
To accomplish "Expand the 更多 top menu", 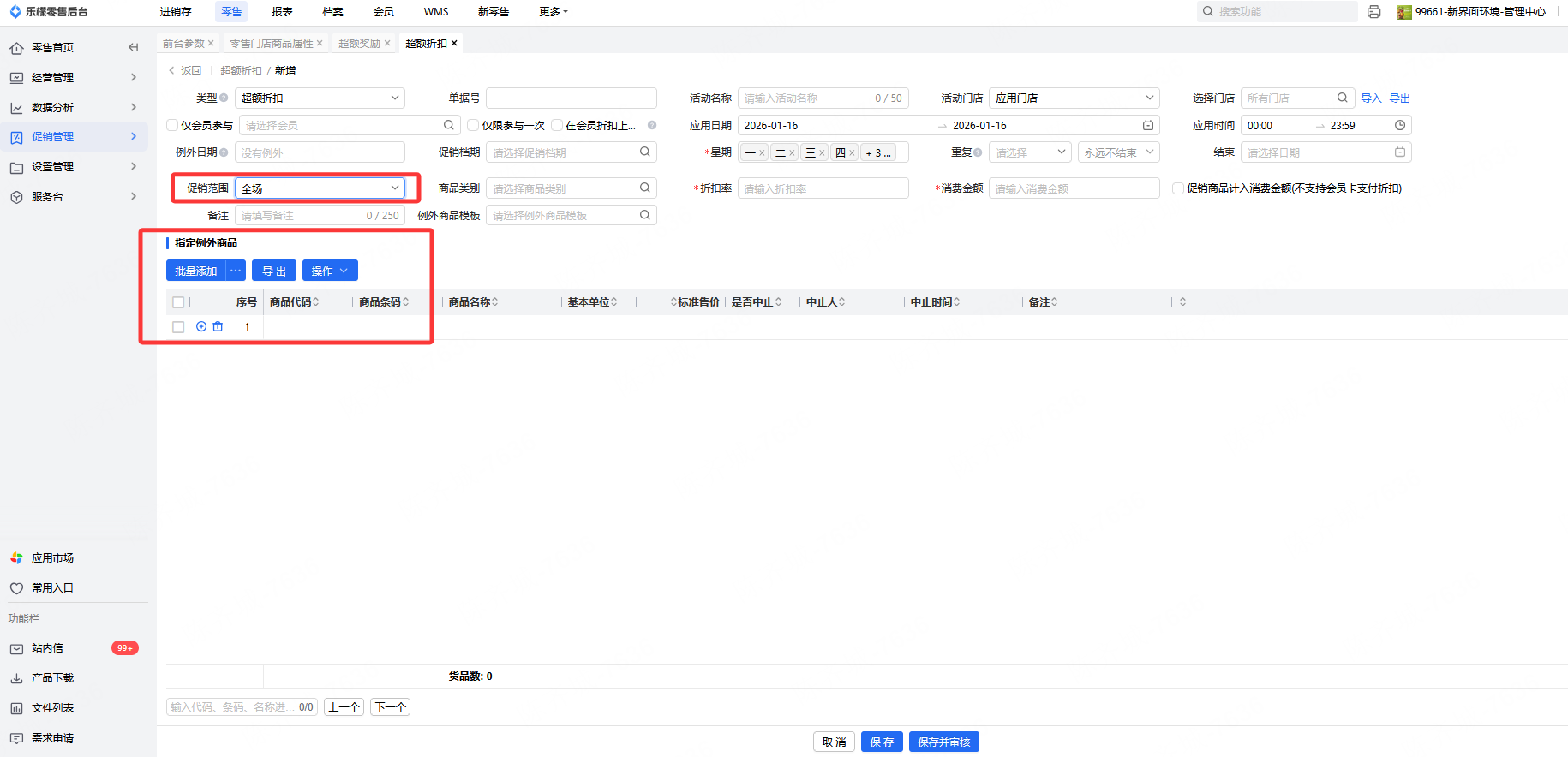I will 554,12.
